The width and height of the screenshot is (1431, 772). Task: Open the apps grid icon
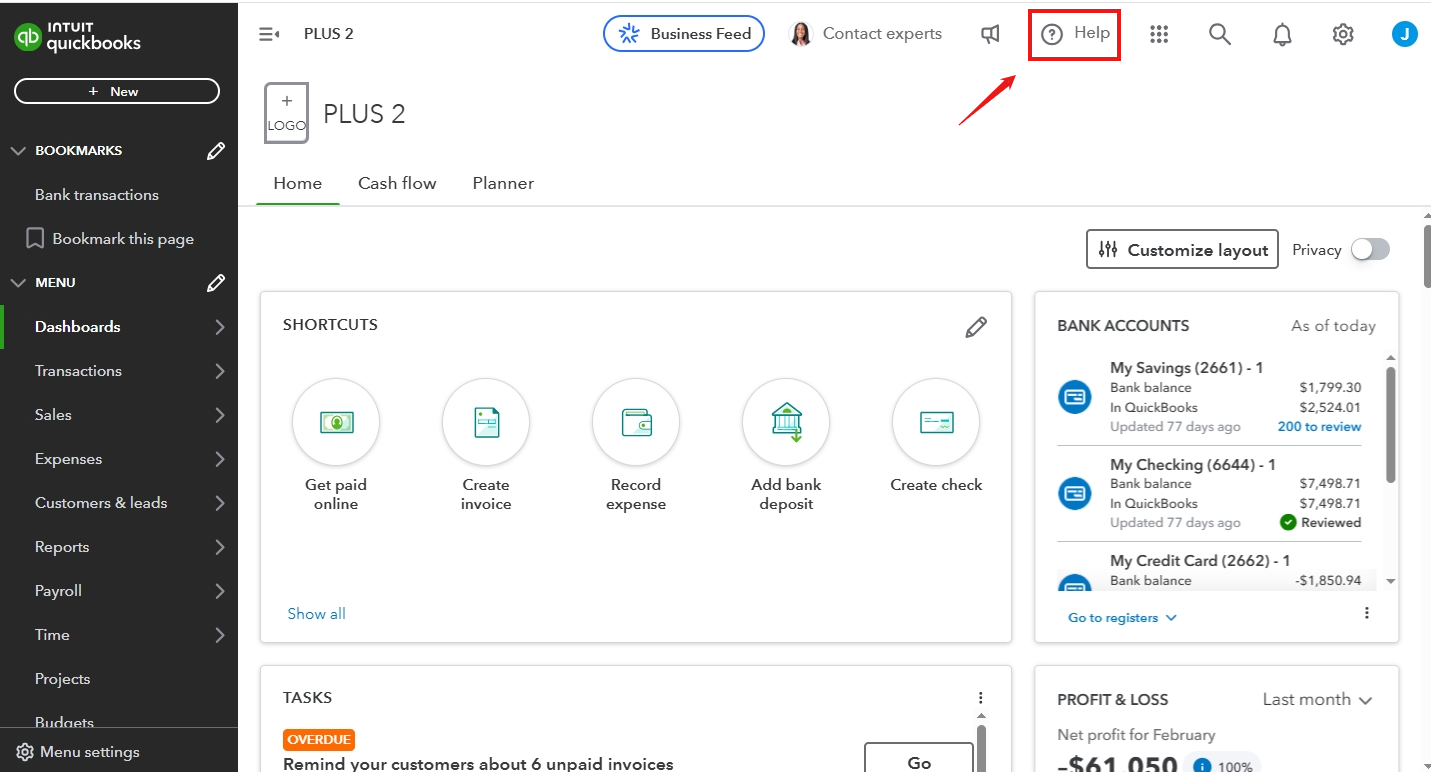(1159, 34)
